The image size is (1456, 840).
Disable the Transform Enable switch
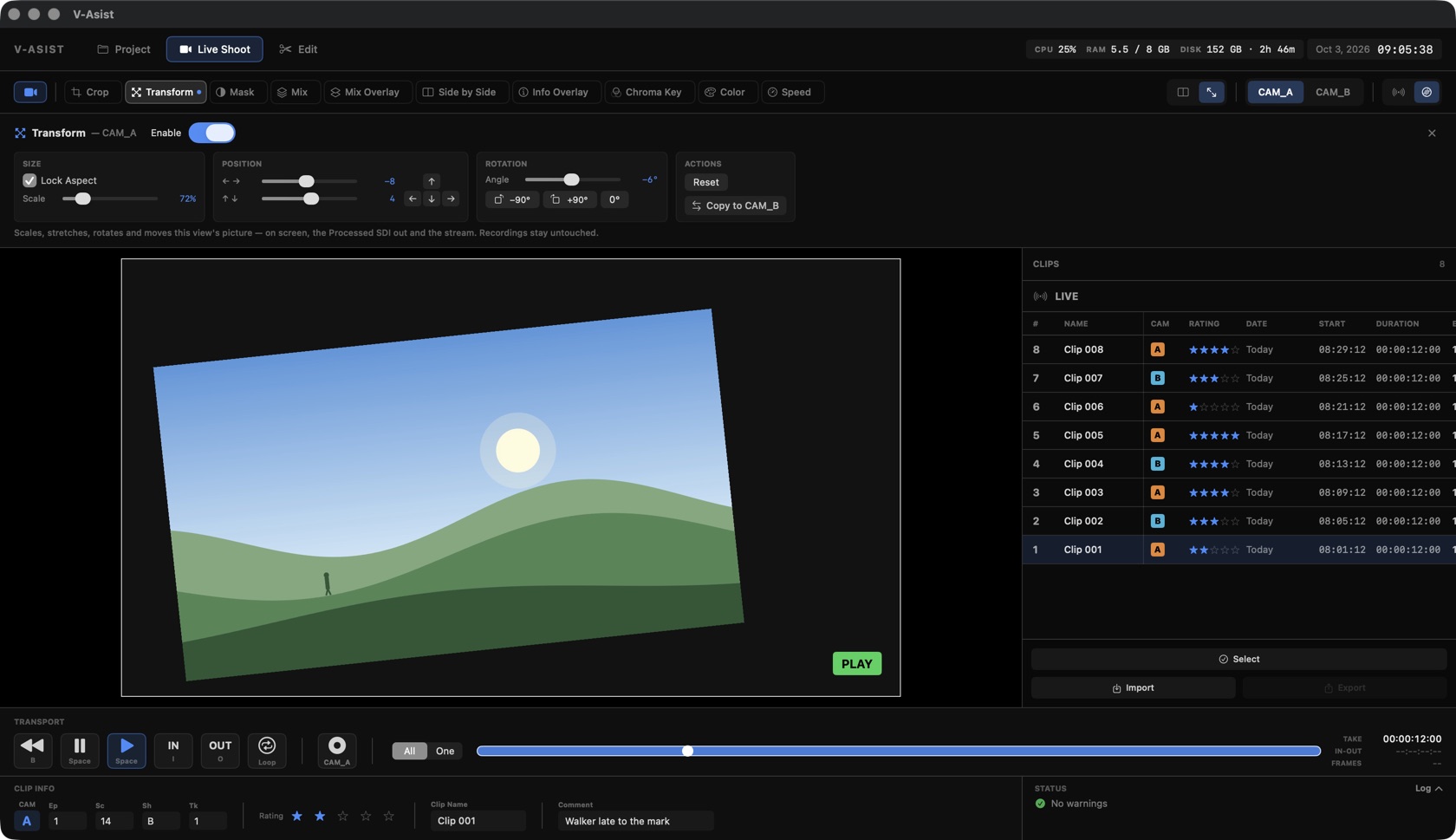pyautogui.click(x=212, y=133)
